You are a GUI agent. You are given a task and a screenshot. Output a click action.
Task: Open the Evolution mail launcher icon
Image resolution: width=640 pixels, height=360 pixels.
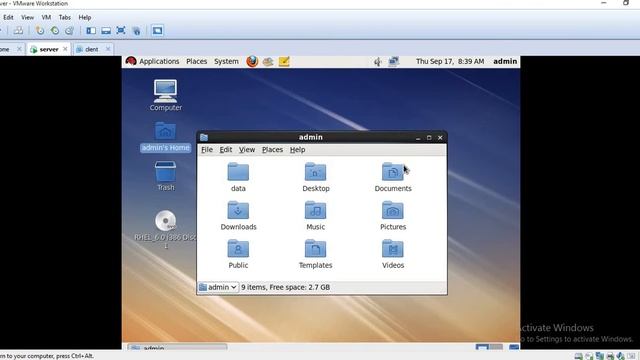tap(268, 61)
